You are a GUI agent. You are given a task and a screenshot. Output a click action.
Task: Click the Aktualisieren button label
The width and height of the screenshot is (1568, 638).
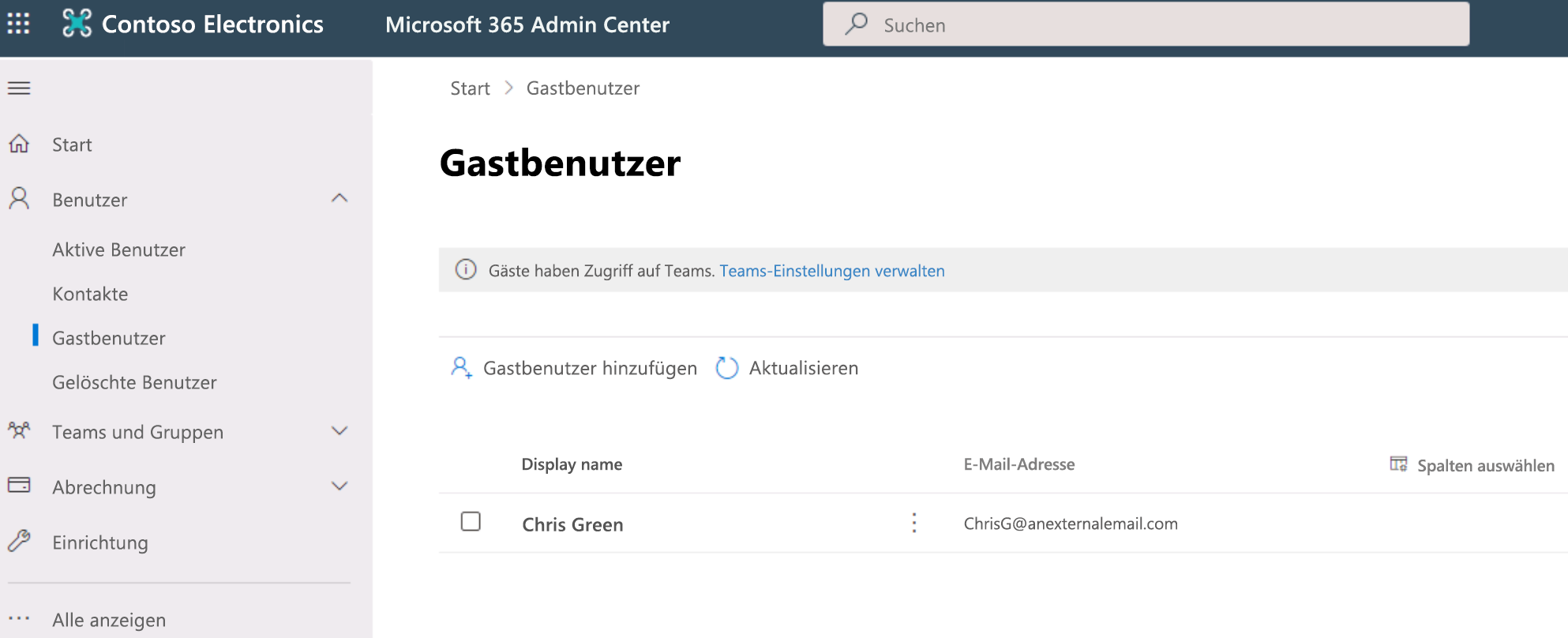[804, 368]
